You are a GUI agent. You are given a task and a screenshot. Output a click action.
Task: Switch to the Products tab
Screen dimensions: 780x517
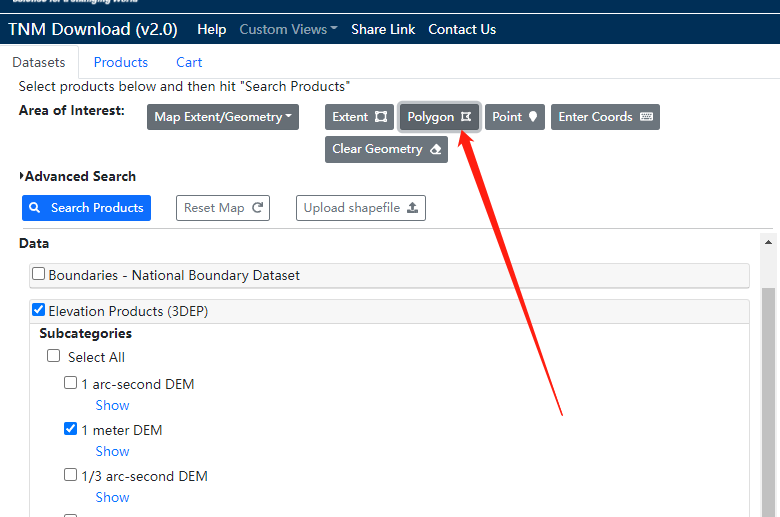tap(121, 62)
